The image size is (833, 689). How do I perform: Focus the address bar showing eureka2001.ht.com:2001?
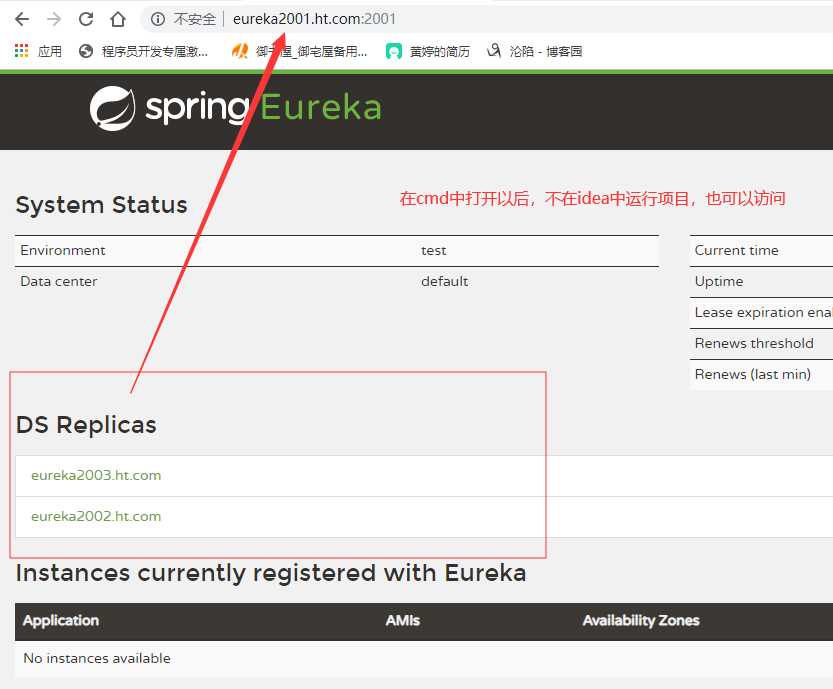(314, 19)
